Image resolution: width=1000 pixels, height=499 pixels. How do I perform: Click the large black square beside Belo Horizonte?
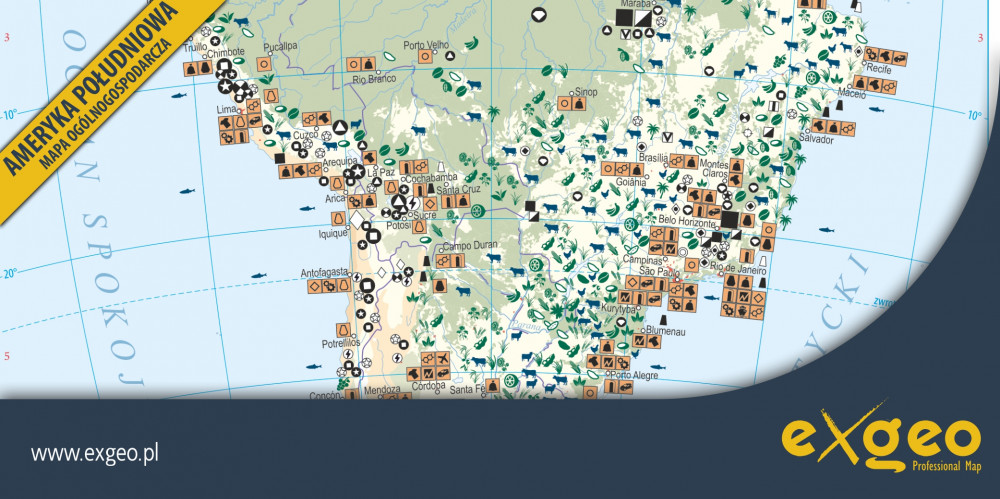point(730,219)
